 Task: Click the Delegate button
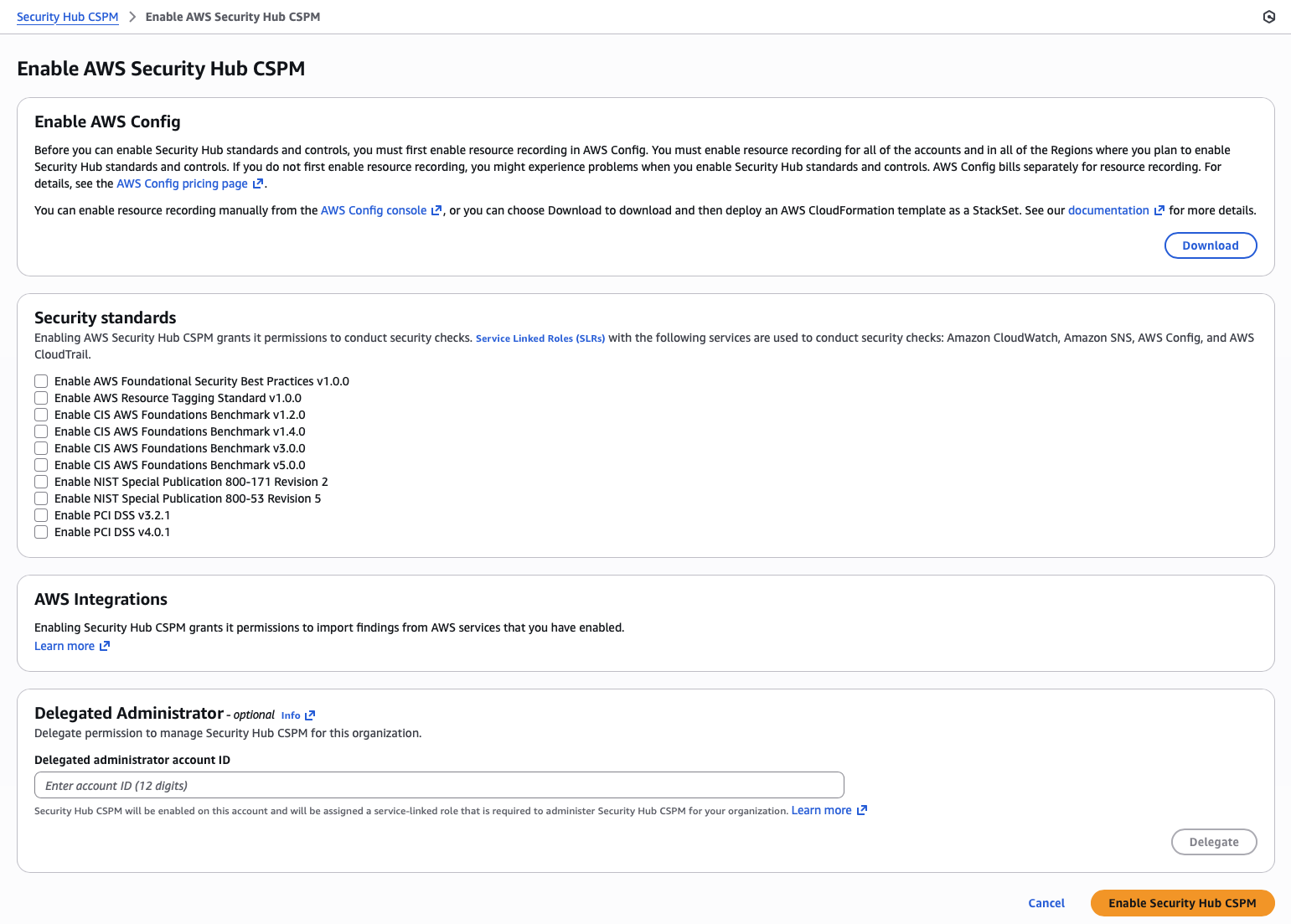pyautogui.click(x=1213, y=842)
